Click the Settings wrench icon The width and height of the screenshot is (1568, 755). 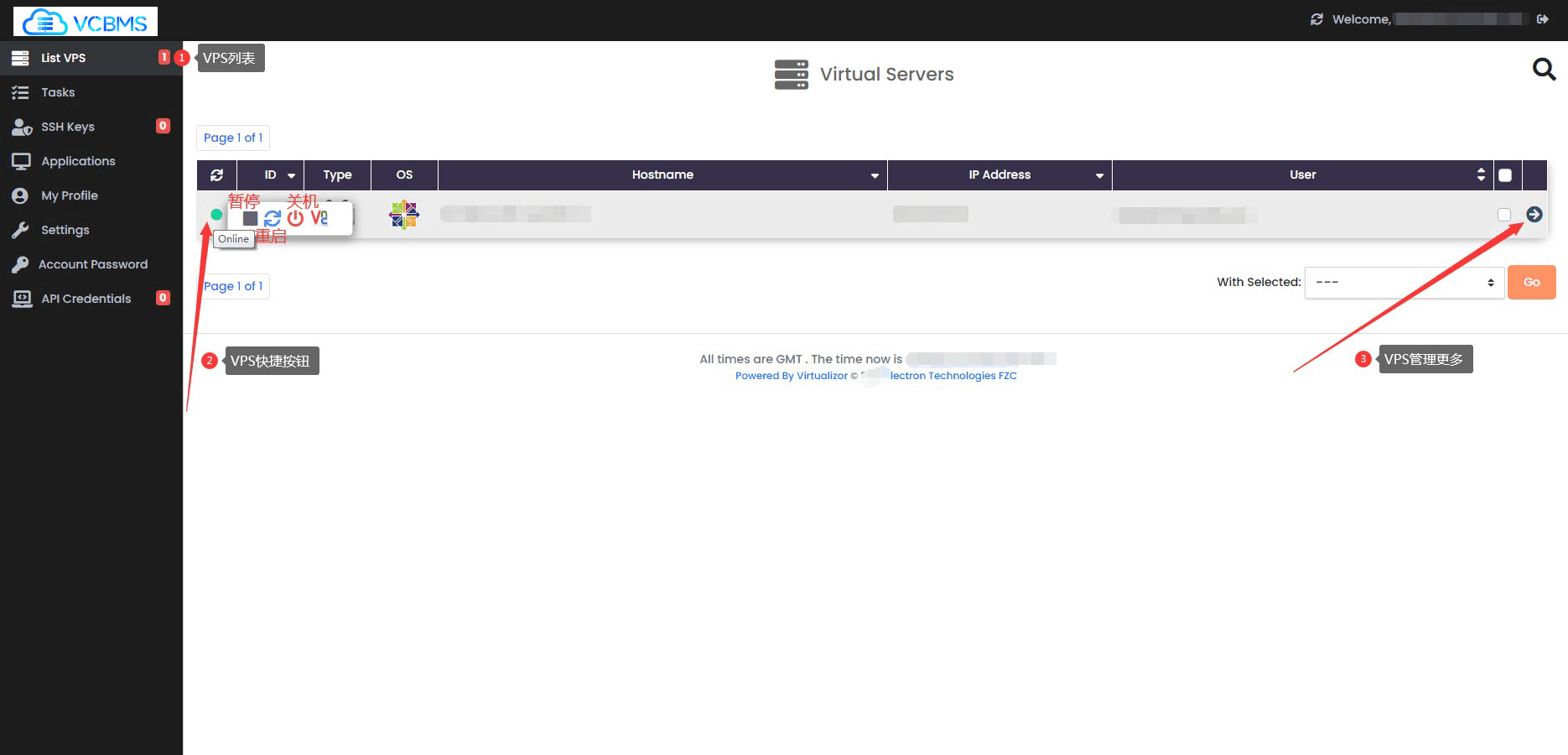coord(20,230)
